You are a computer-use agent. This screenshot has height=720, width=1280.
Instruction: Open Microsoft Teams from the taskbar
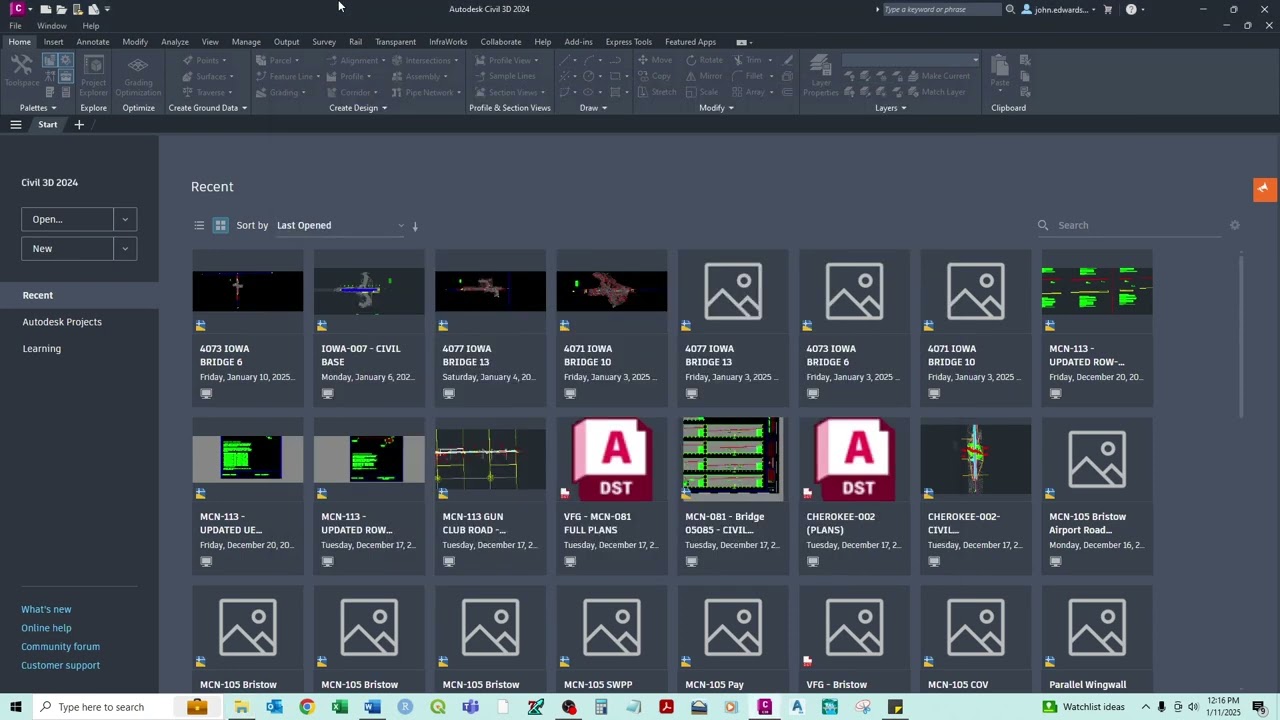pyautogui.click(x=470, y=707)
